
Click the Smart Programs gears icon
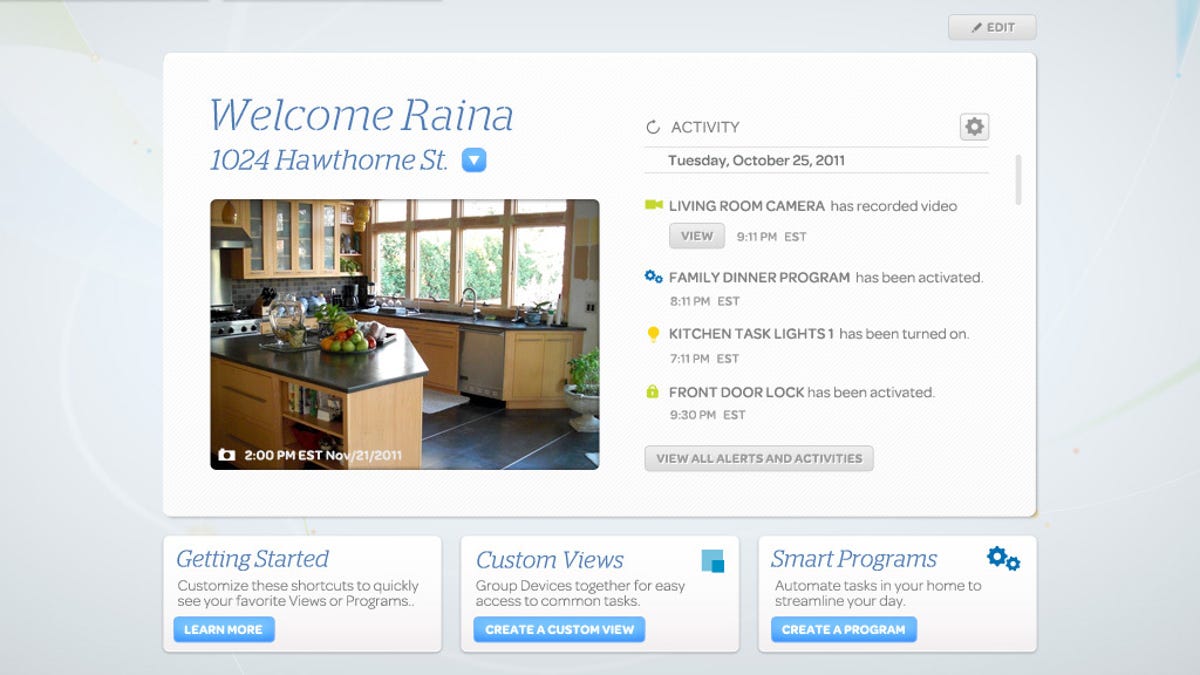click(x=1003, y=559)
